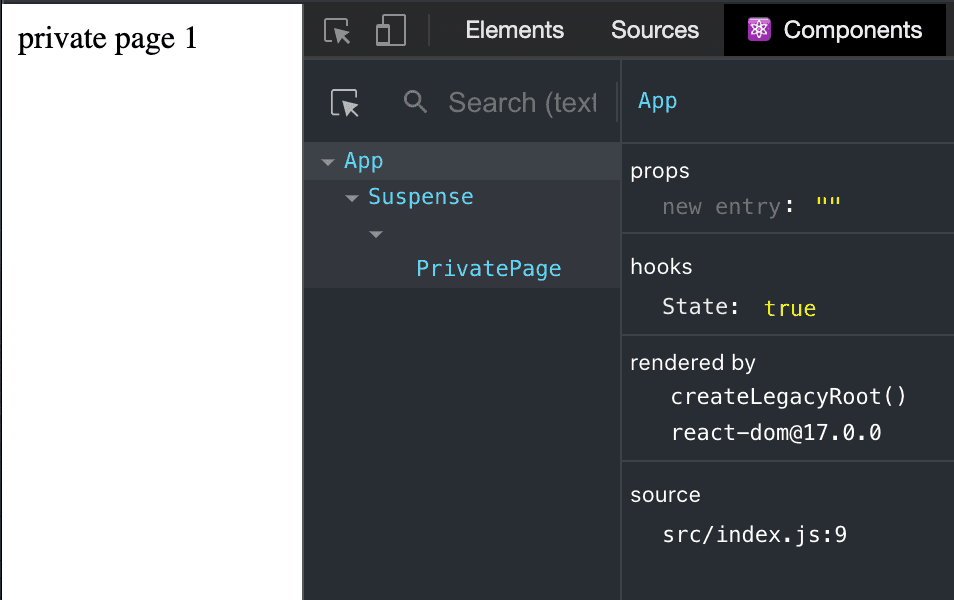Select the App component row
The width and height of the screenshot is (954, 600).
click(462, 161)
